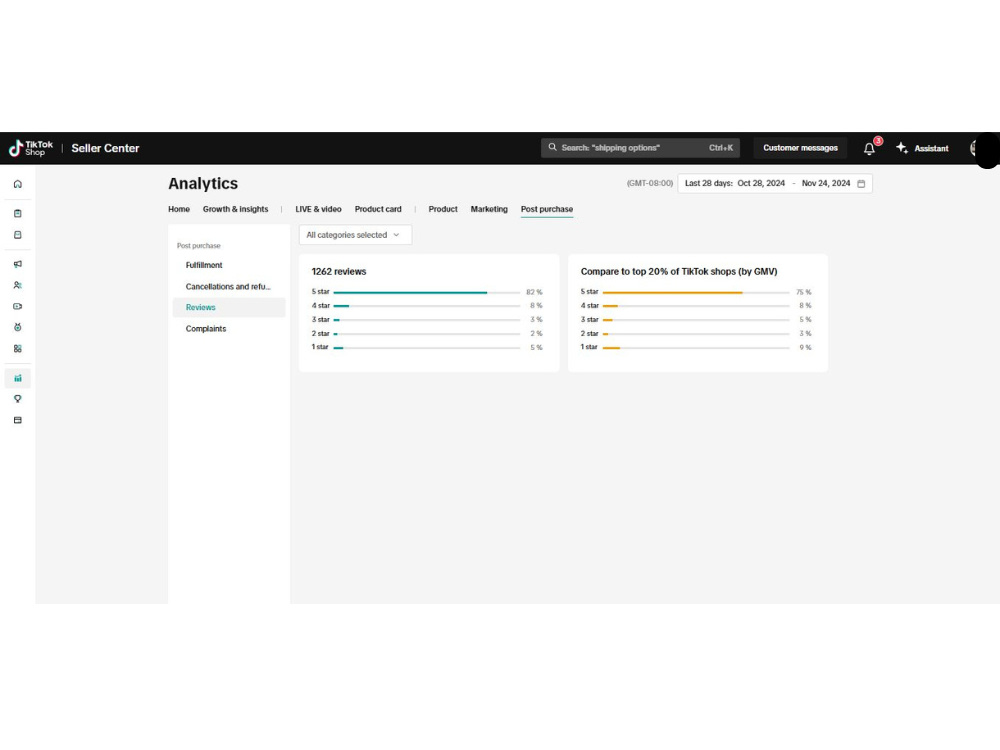Click the GMT-08:00 timezone label
Screen dimensions: 1000x750
650,184
